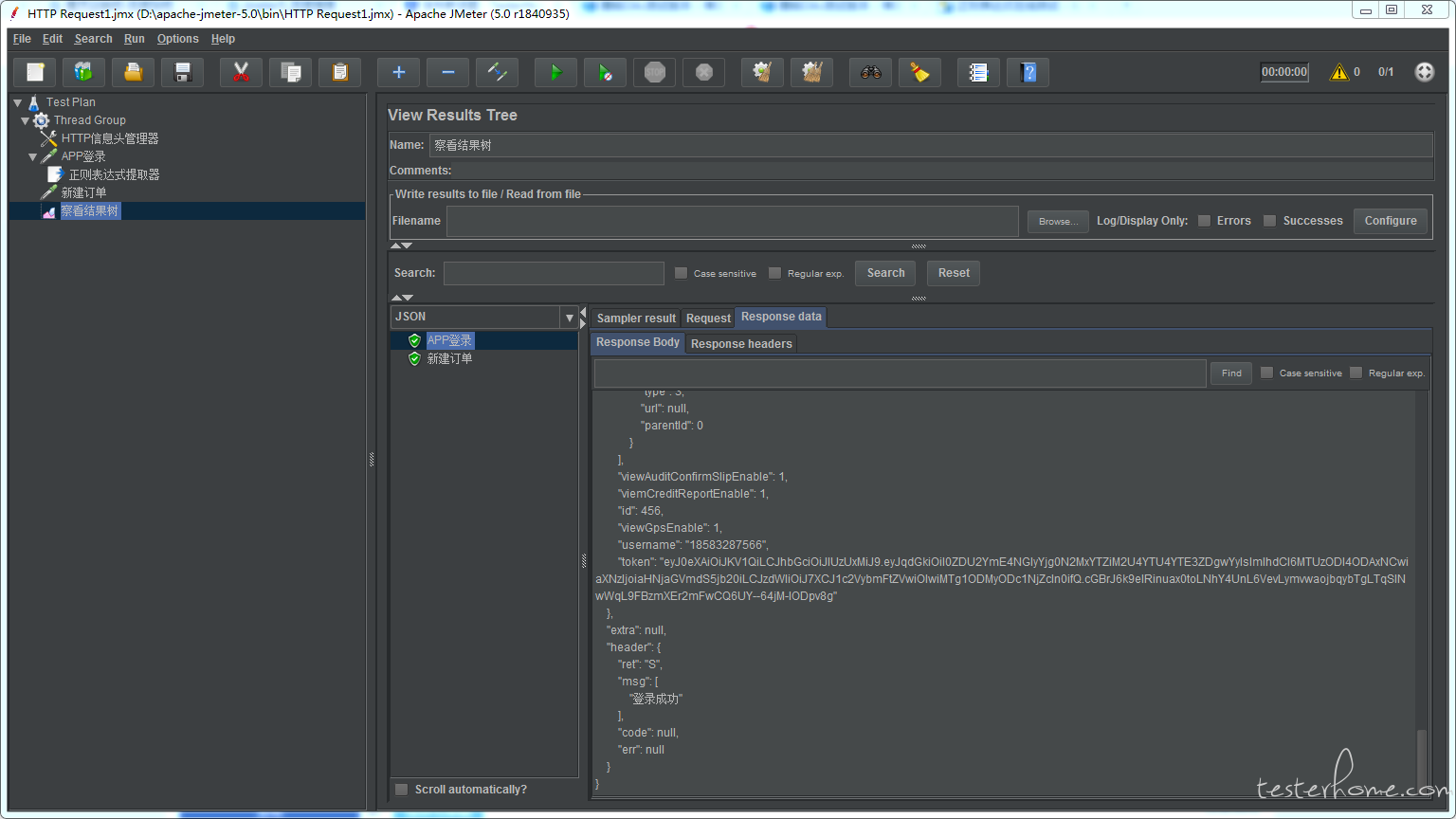Toggle Case sensitive next to Find
Screen dimensions: 1456x819
[x=1266, y=373]
